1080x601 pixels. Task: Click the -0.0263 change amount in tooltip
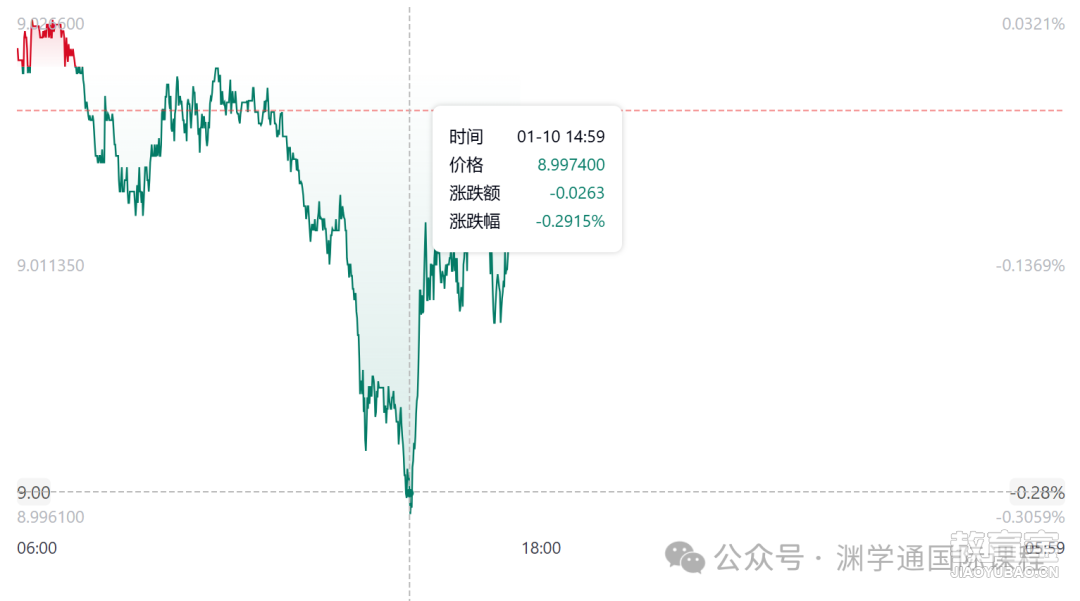(577, 193)
